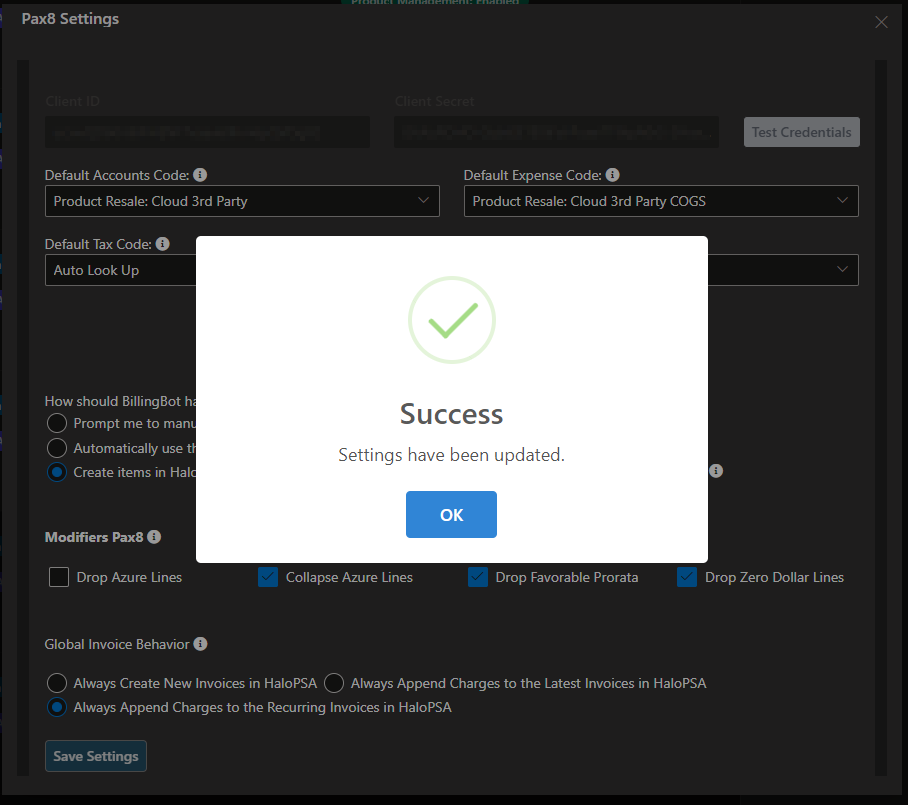Close the Pax8 Settings window

[881, 22]
